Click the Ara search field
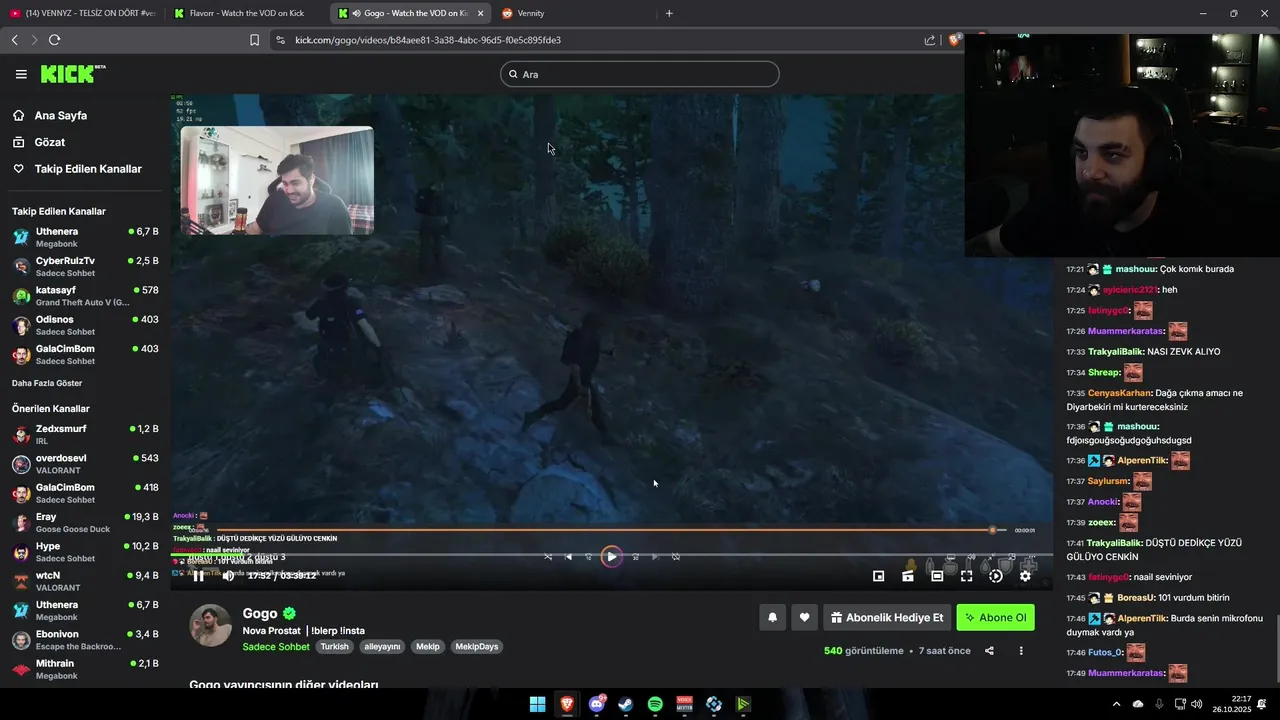The image size is (1280, 720). pos(640,74)
